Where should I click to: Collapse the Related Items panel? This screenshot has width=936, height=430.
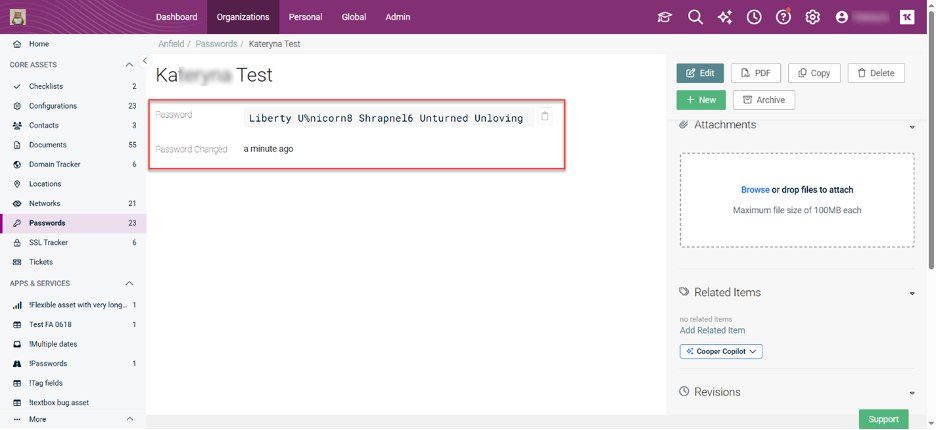(x=912, y=293)
